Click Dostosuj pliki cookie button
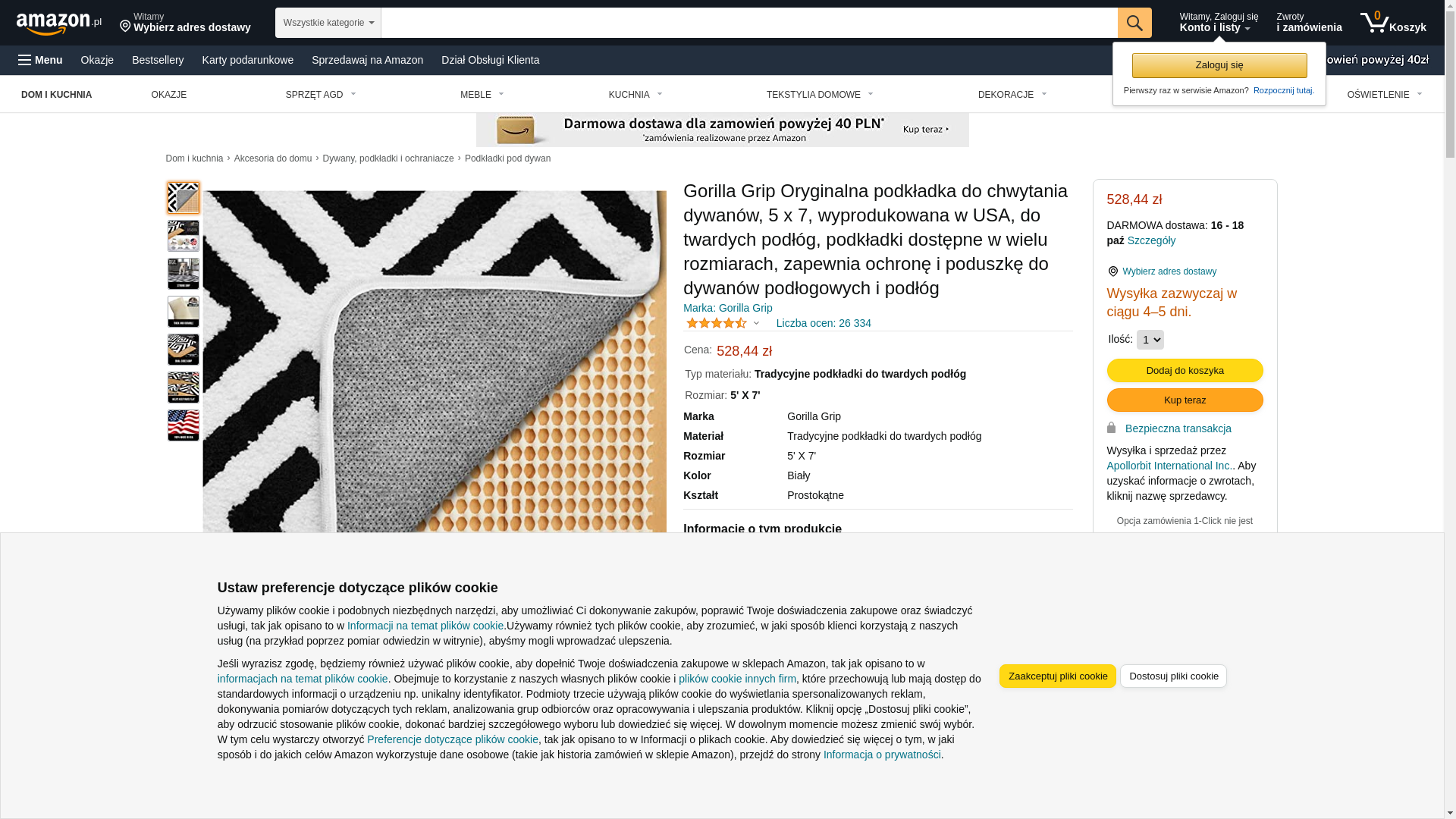1456x819 pixels. [x=1173, y=676]
